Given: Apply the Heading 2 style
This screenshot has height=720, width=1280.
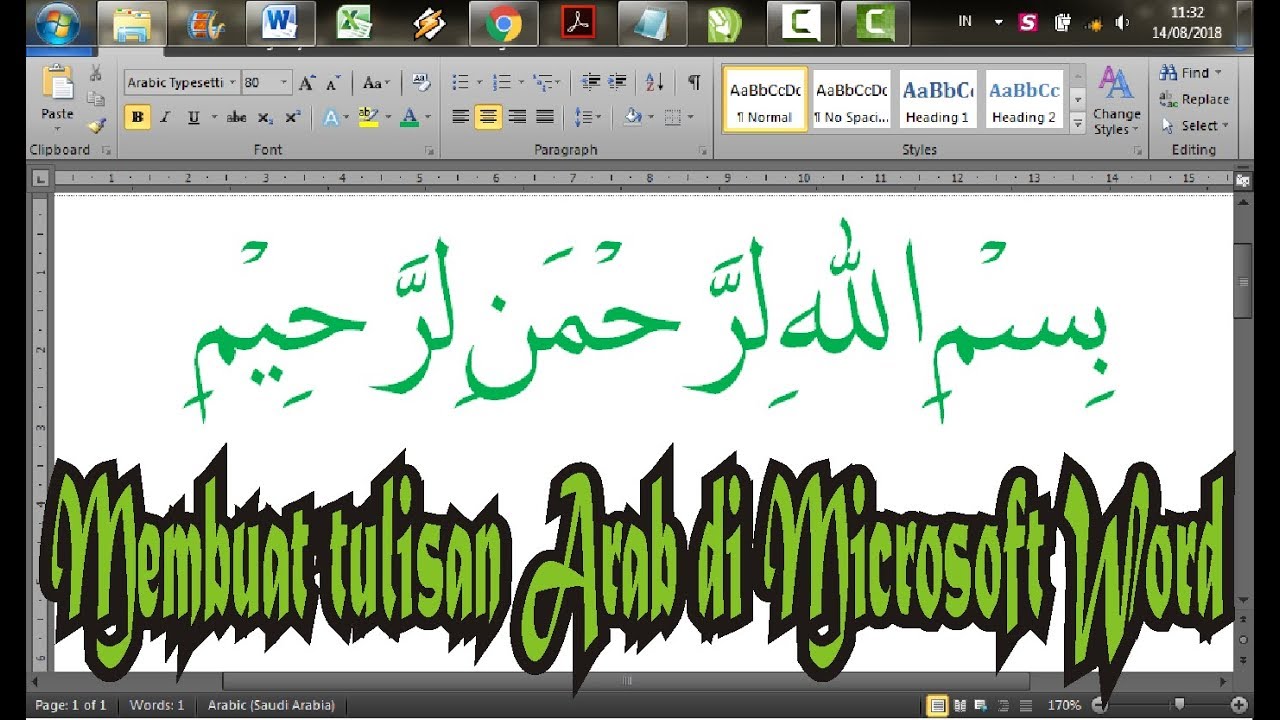Looking at the screenshot, I should pyautogui.click(x=1024, y=99).
